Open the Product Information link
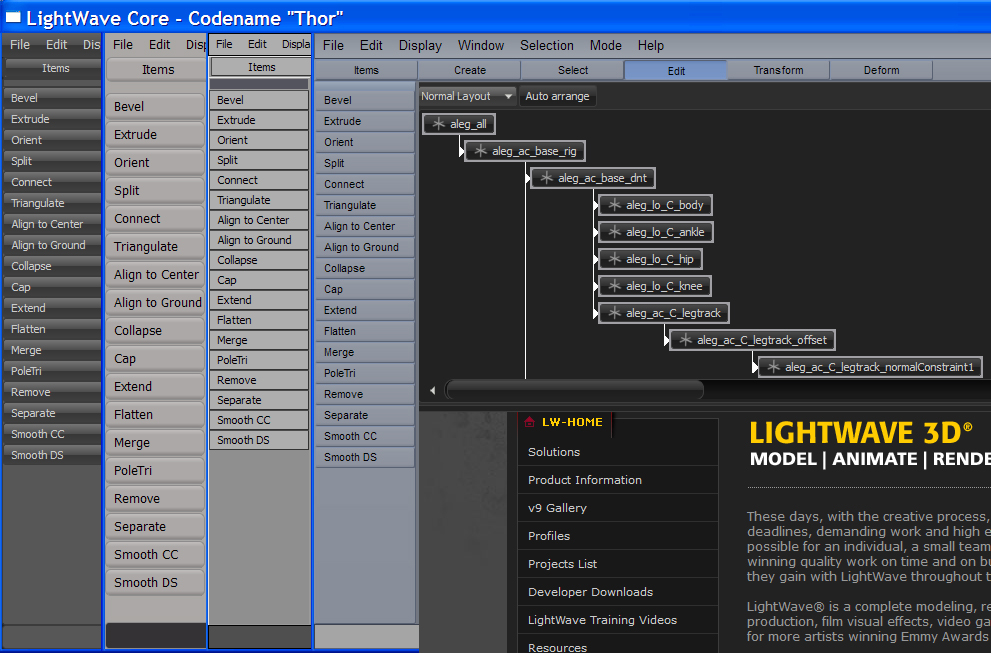 (x=585, y=480)
